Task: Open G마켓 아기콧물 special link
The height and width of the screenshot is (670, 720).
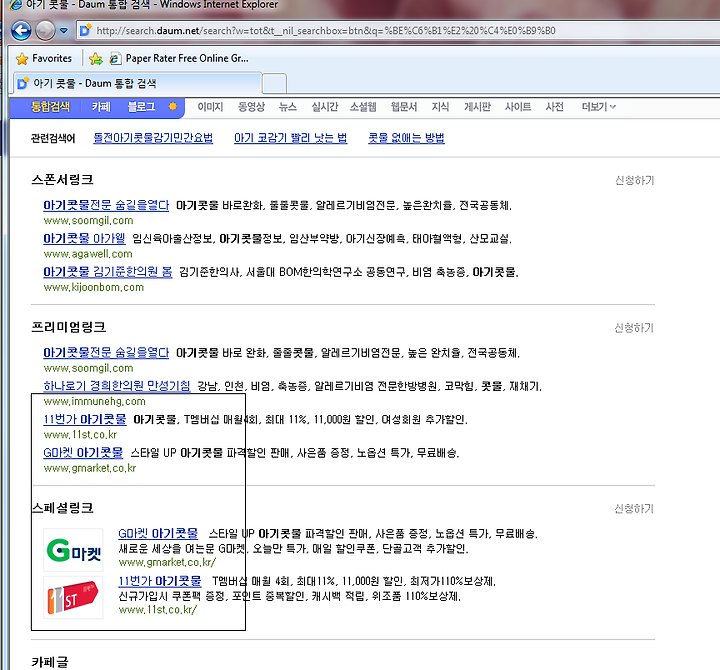Action: coord(158,534)
